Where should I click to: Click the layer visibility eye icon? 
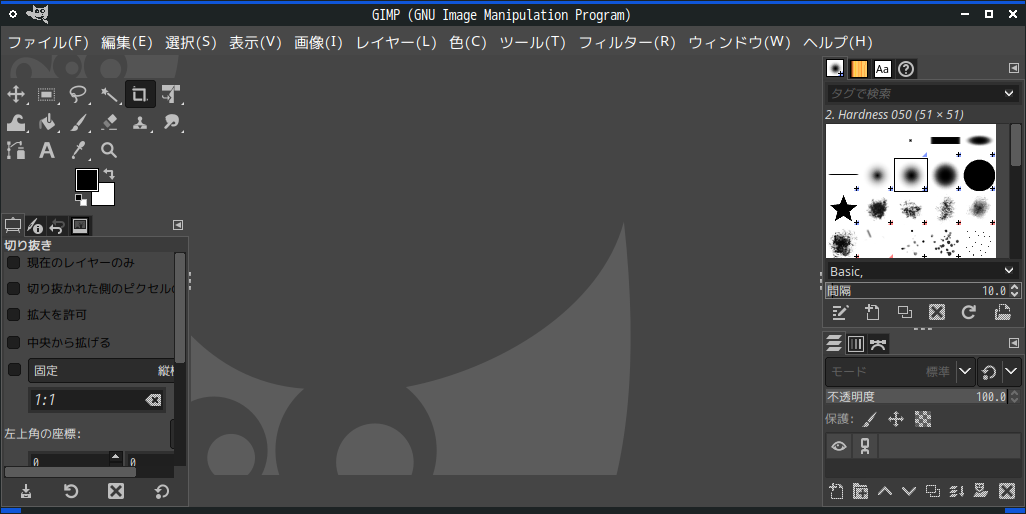click(839, 447)
